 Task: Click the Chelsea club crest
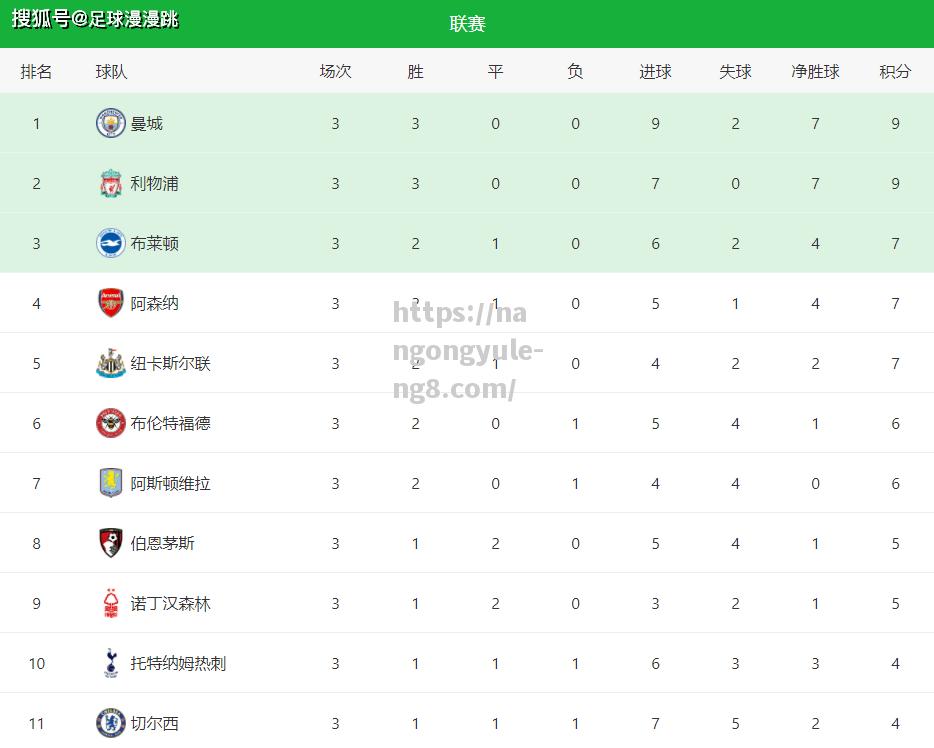click(x=111, y=723)
